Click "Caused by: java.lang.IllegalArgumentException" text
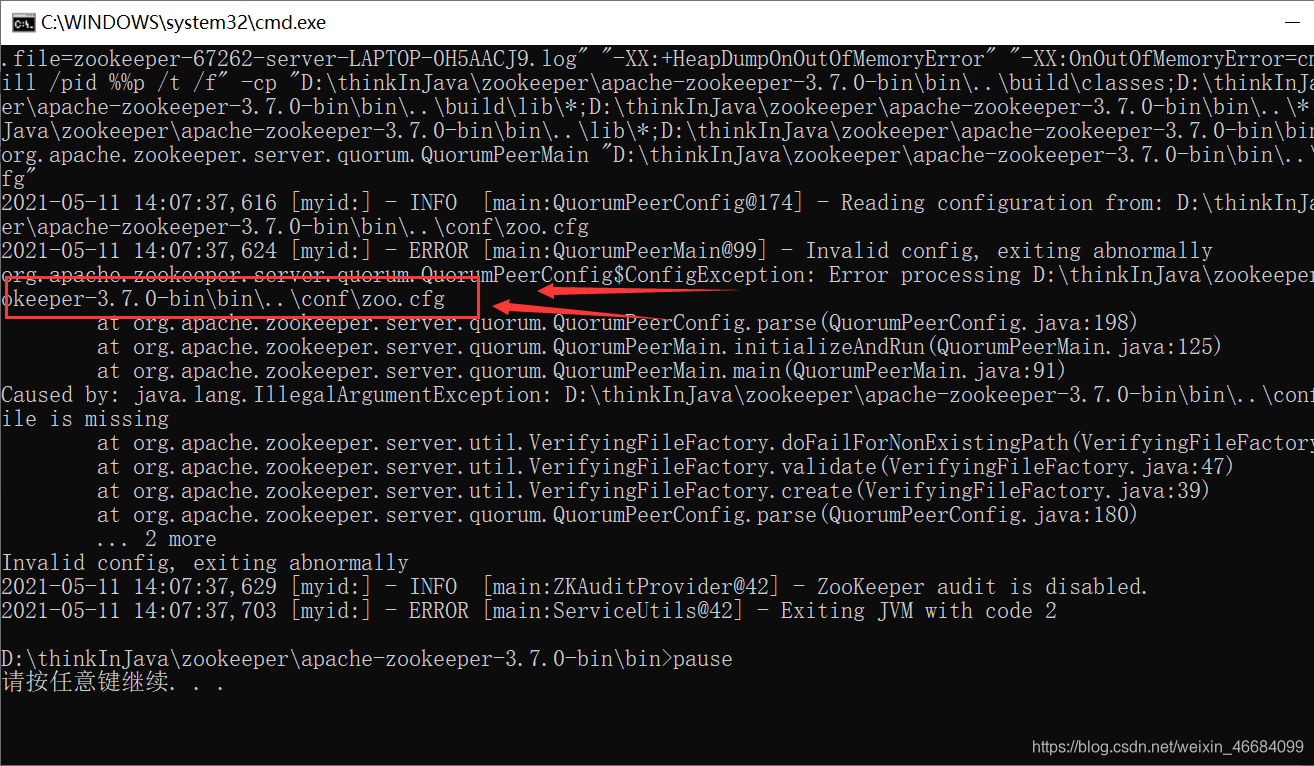 coord(276,395)
